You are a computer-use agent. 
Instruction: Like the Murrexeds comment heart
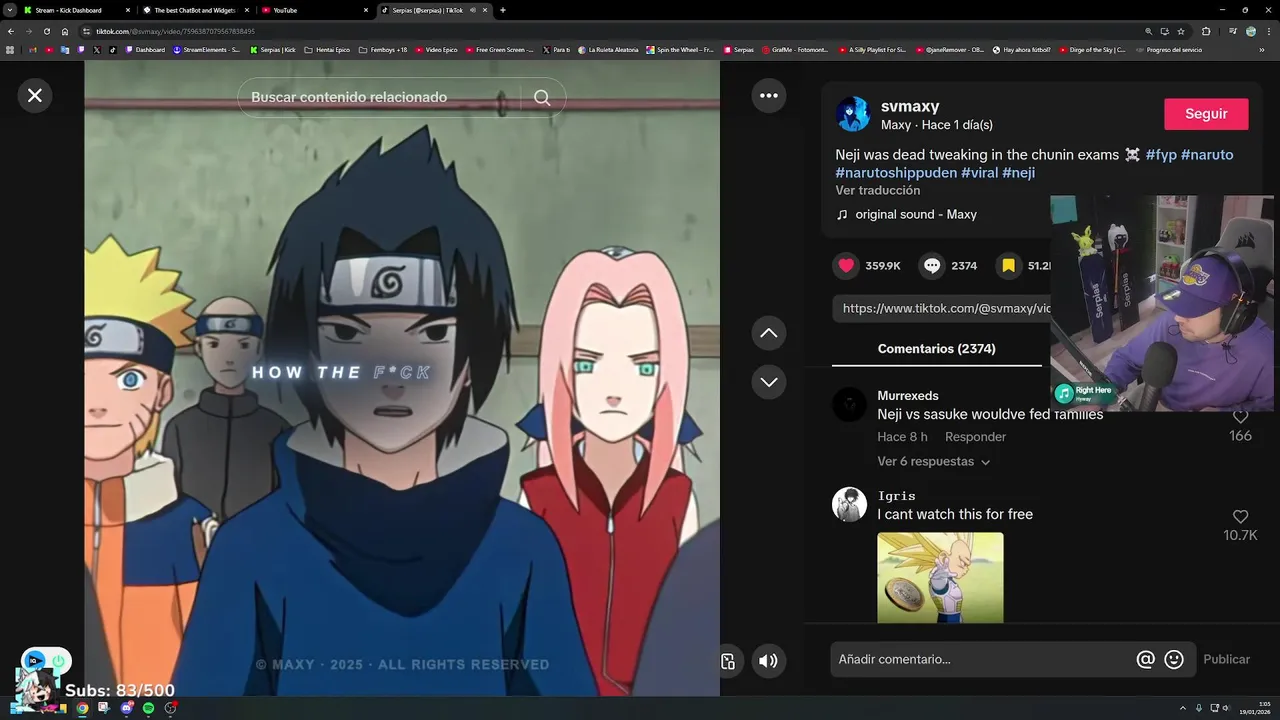(1240, 417)
